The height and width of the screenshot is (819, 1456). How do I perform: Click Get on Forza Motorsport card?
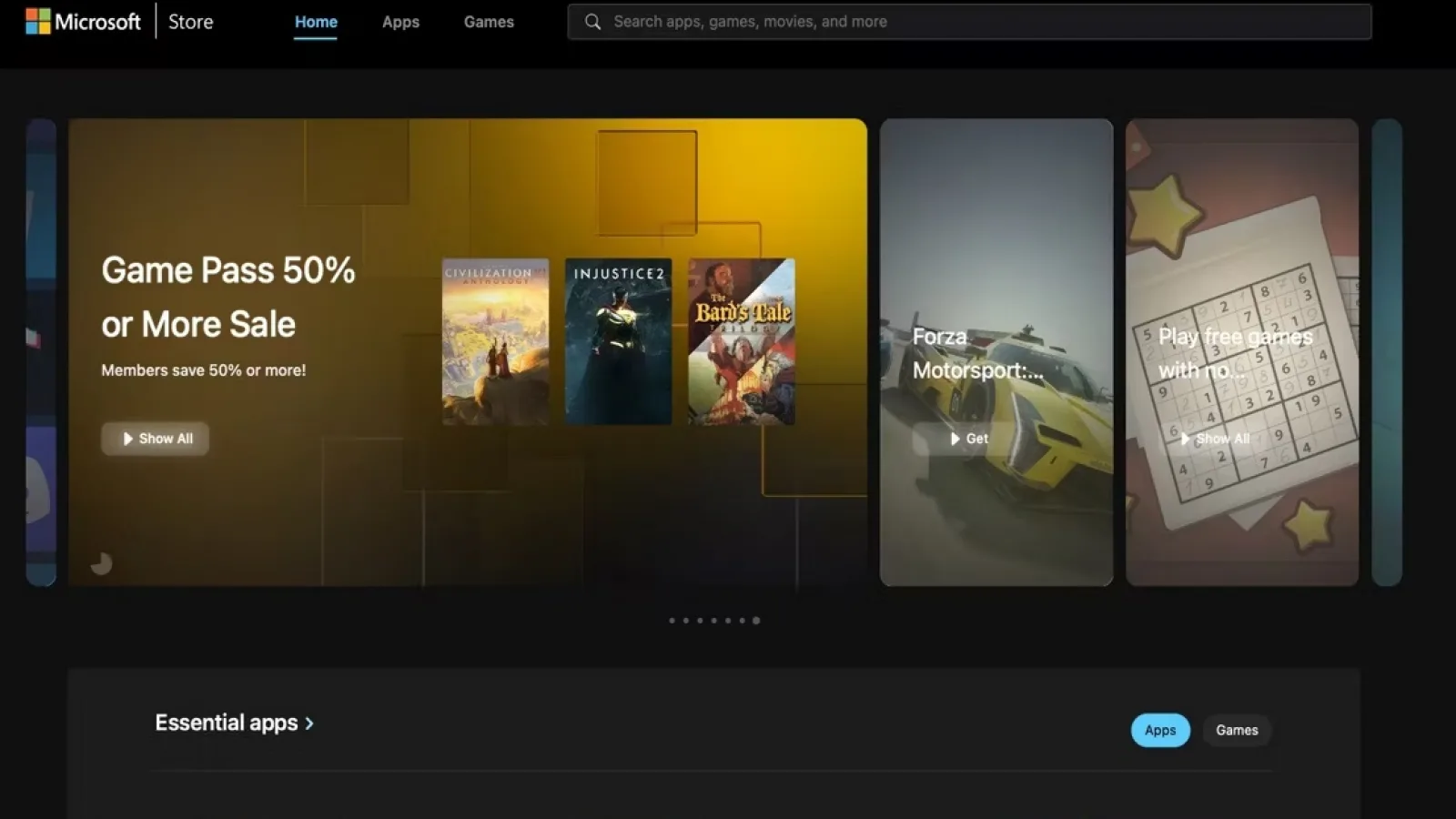tap(968, 439)
